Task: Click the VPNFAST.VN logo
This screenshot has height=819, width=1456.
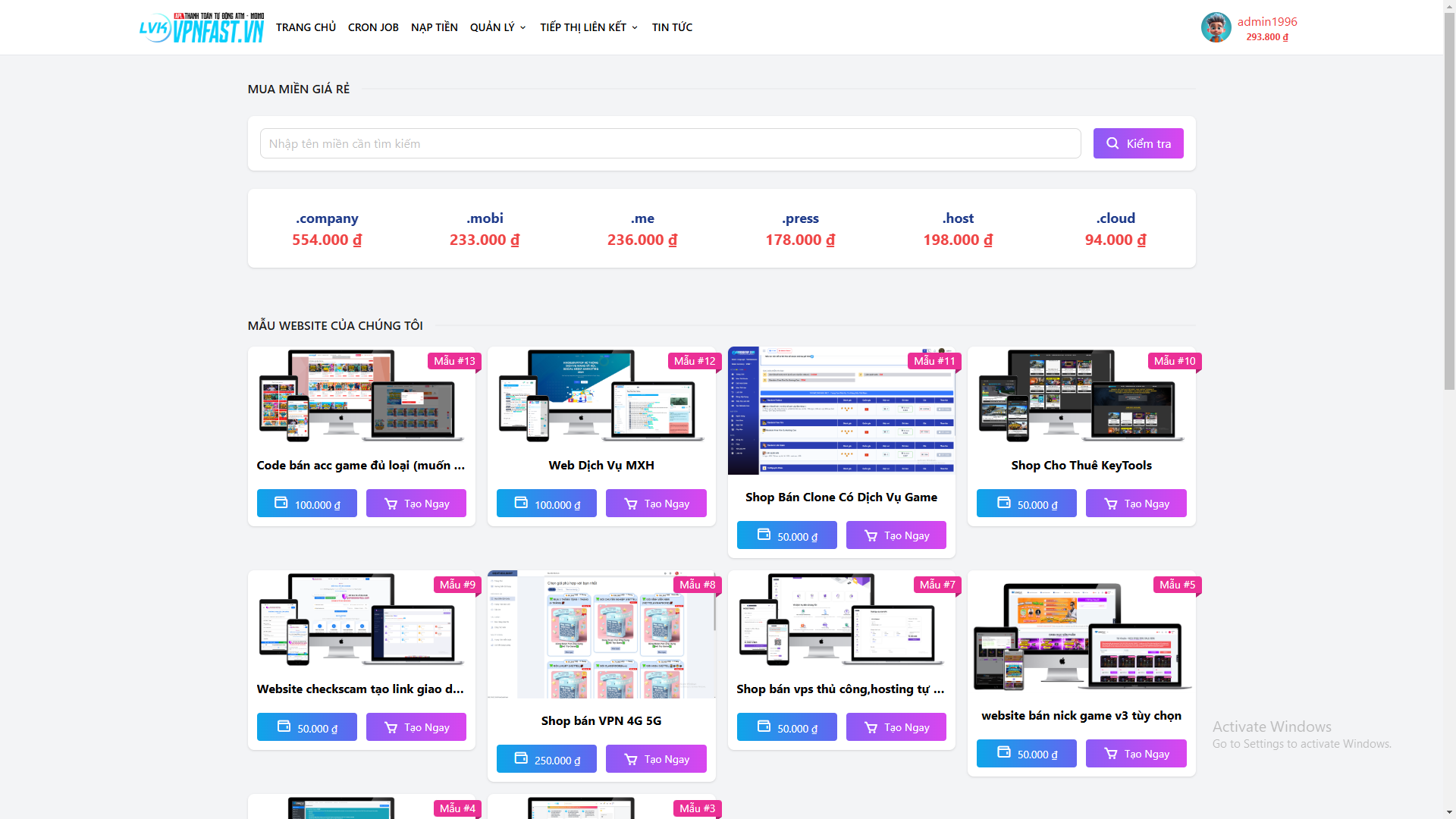Action: click(x=202, y=27)
